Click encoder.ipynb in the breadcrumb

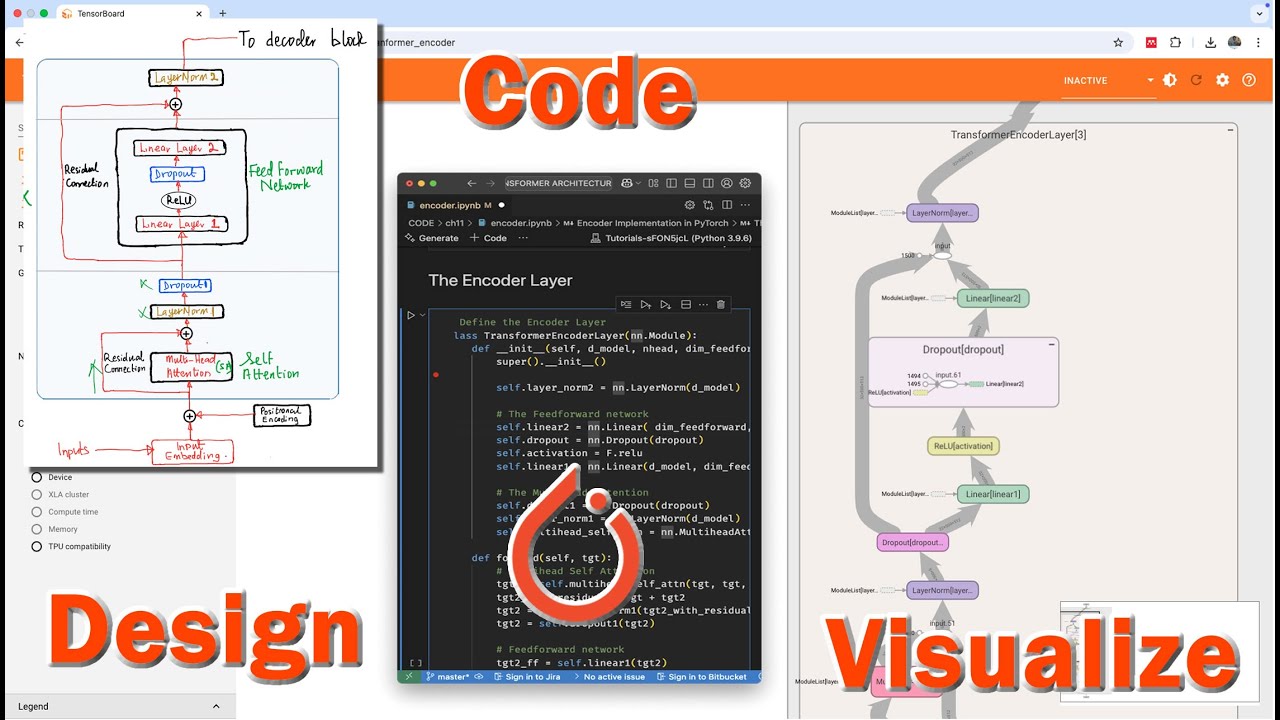(515, 223)
